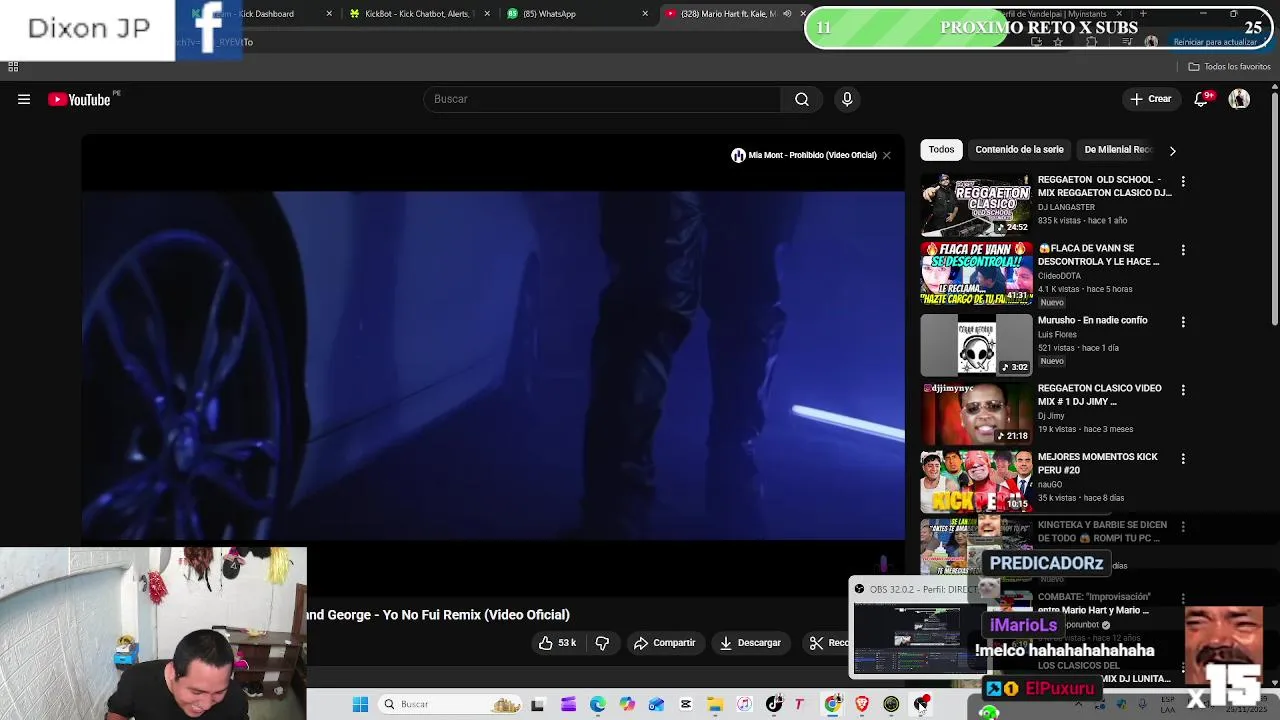Open options for Flaca de Vann video
The image size is (1280, 720).
[x=1183, y=250]
